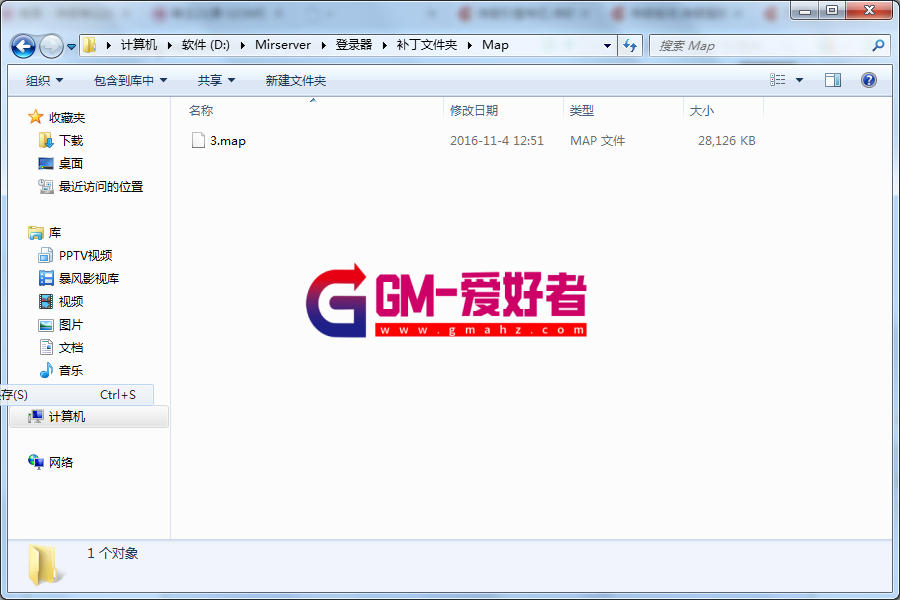This screenshot has width=900, height=600.
Task: Click the PPTV视频 library icon
Action: coord(46,255)
